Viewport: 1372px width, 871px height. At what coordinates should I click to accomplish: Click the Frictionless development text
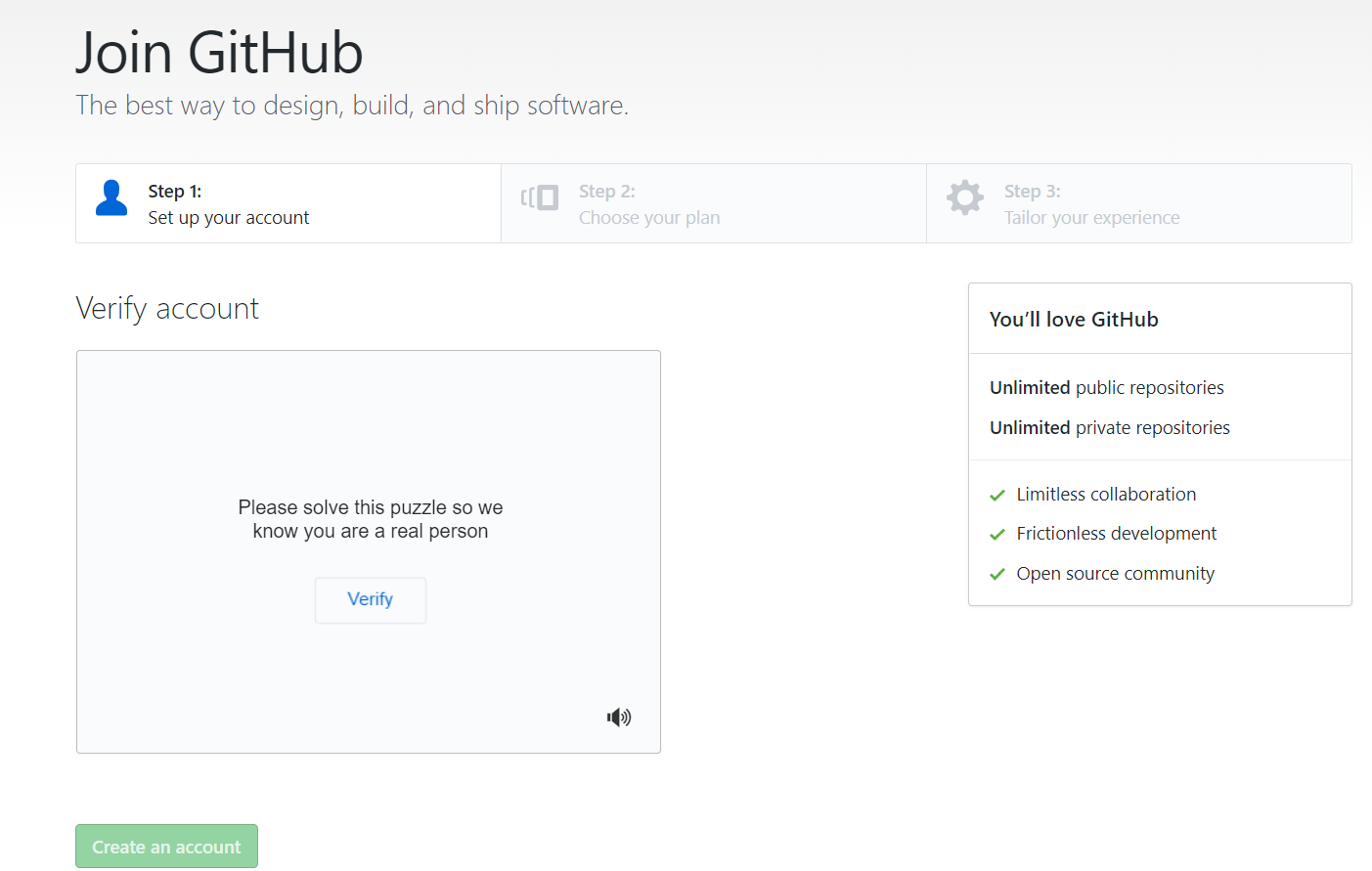point(1117,534)
